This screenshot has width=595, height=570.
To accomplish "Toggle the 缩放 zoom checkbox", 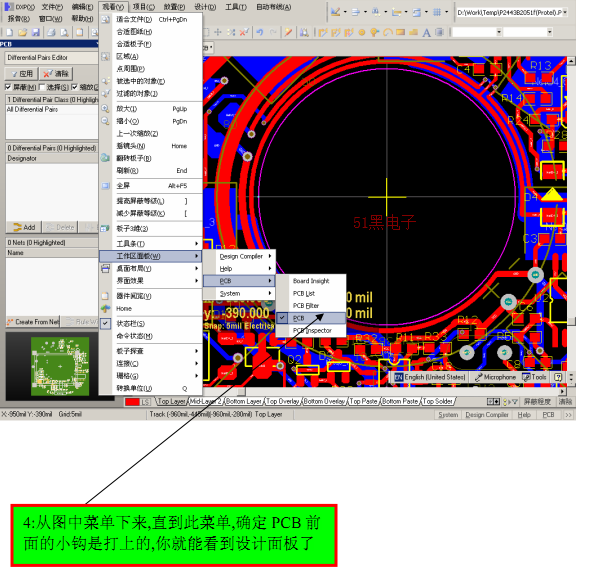I will 74,87.
